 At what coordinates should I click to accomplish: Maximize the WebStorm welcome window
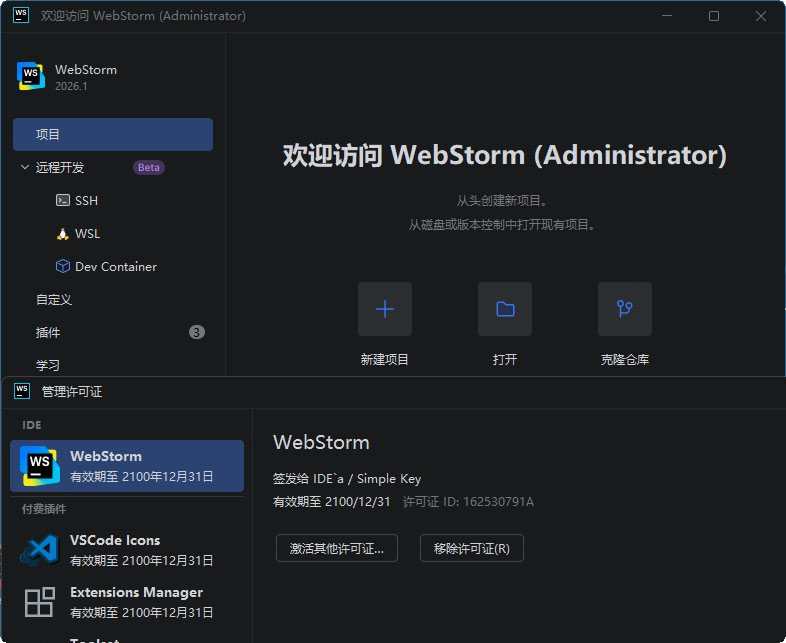(x=714, y=16)
